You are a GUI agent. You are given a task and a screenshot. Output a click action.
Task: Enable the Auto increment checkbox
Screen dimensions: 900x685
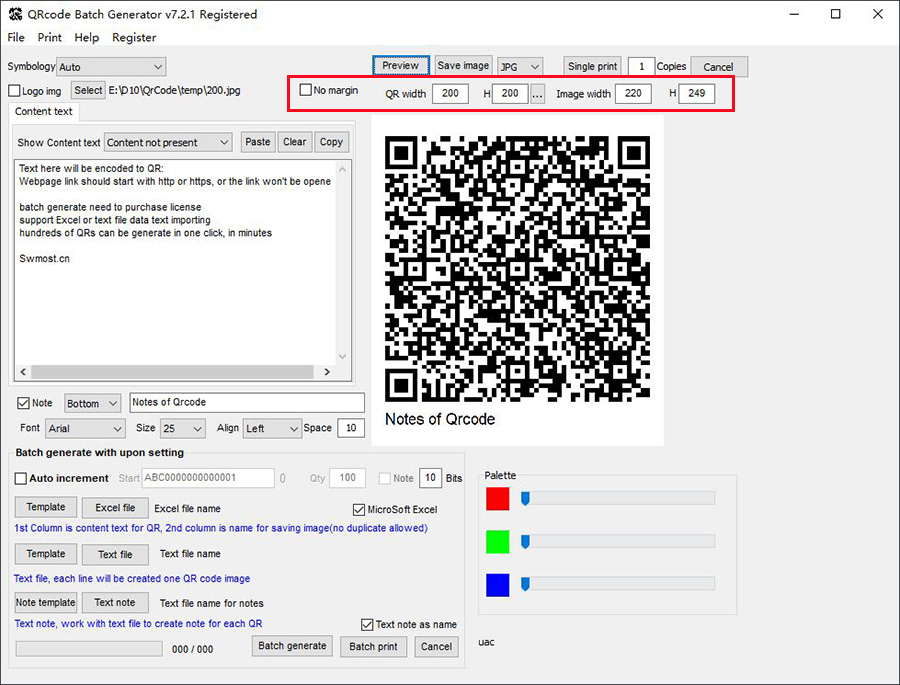tap(21, 478)
